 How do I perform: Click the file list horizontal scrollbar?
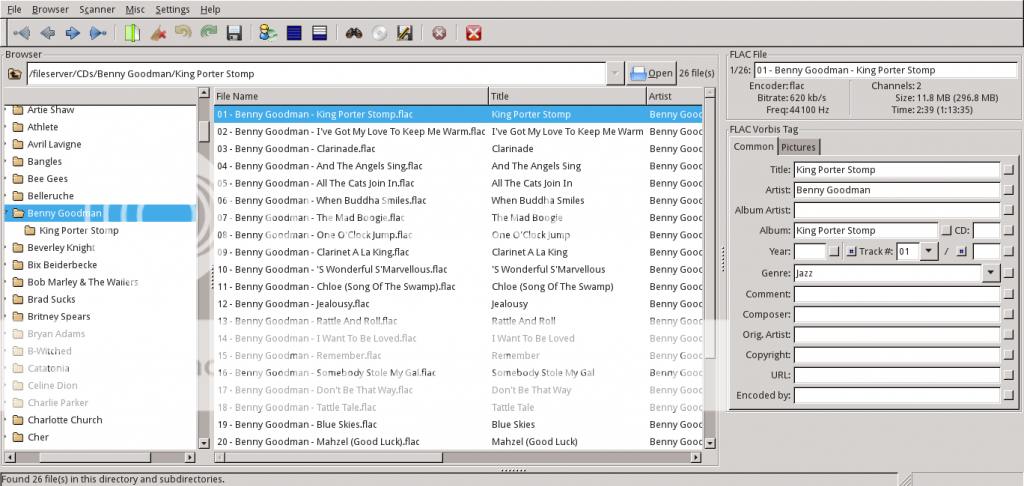[458, 457]
